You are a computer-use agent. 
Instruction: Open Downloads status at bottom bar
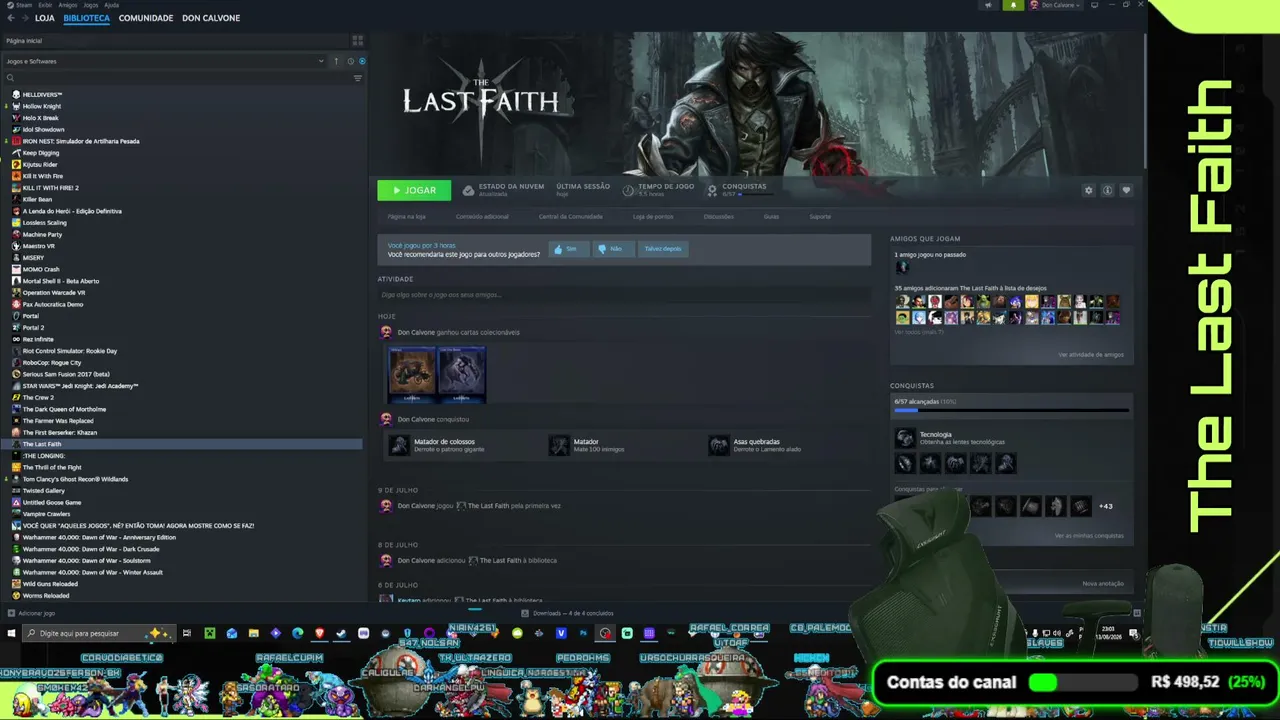coord(567,613)
